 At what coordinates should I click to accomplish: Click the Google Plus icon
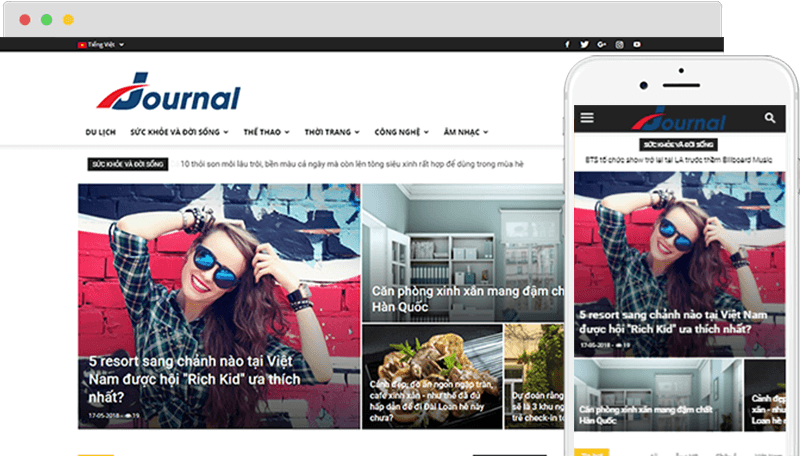tap(601, 45)
